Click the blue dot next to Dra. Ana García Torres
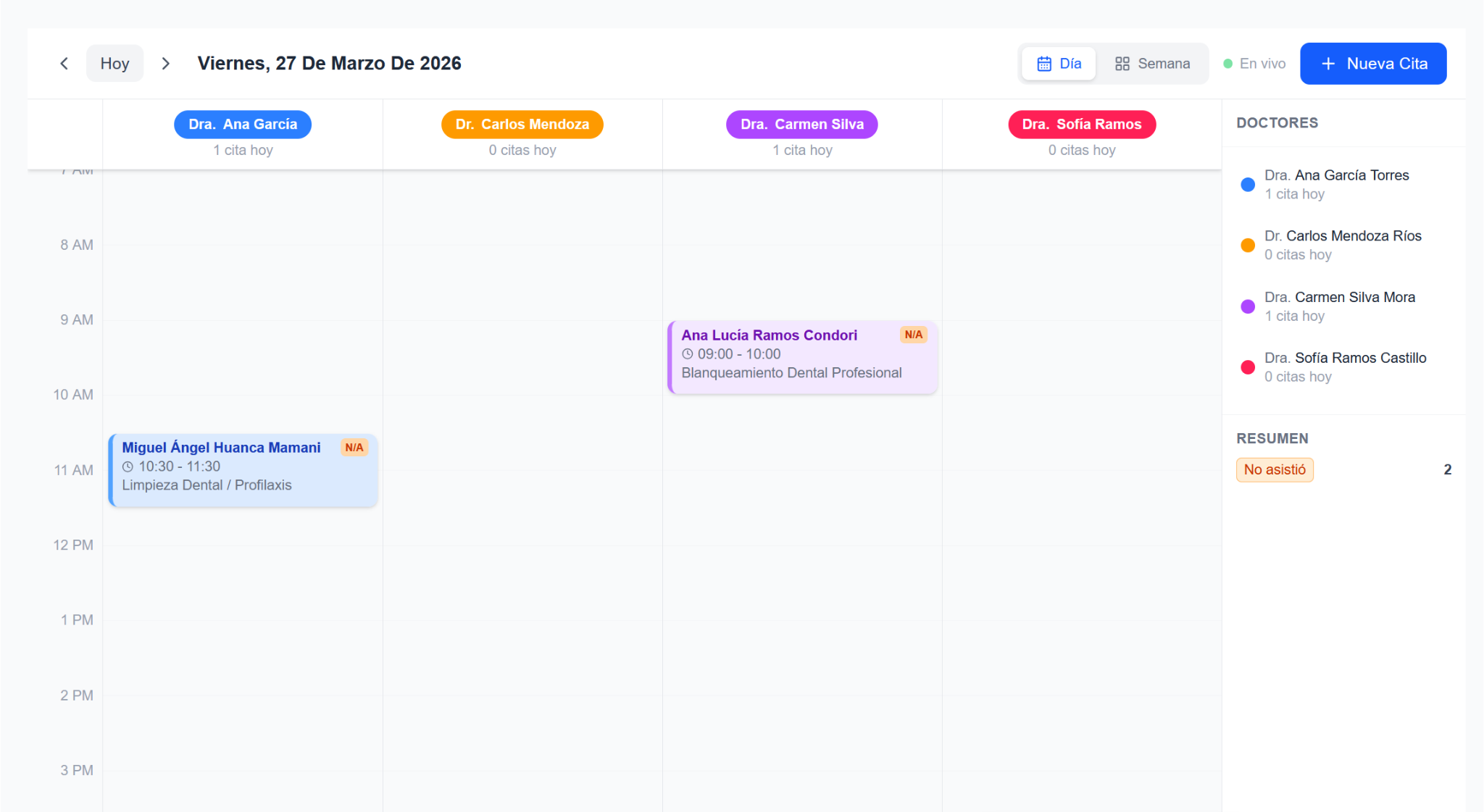 click(1248, 185)
